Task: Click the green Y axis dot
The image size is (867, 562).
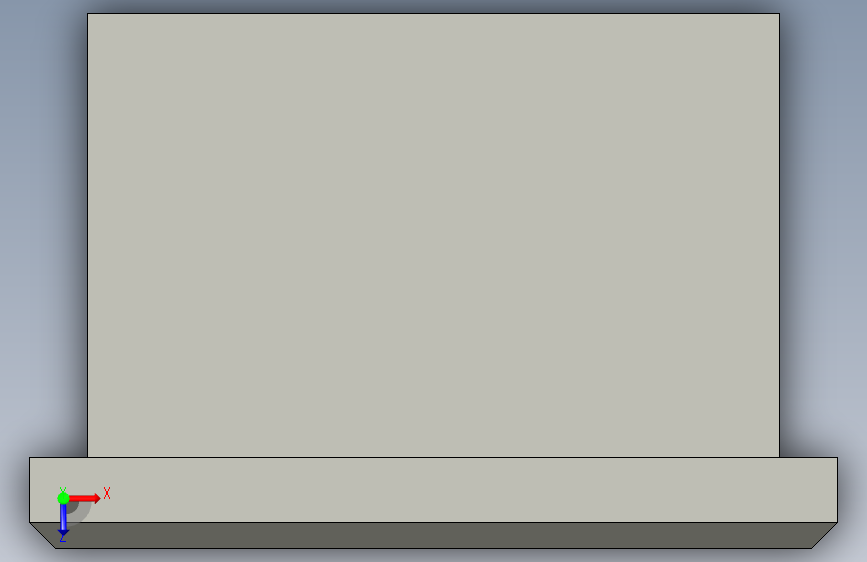Action: point(63,498)
